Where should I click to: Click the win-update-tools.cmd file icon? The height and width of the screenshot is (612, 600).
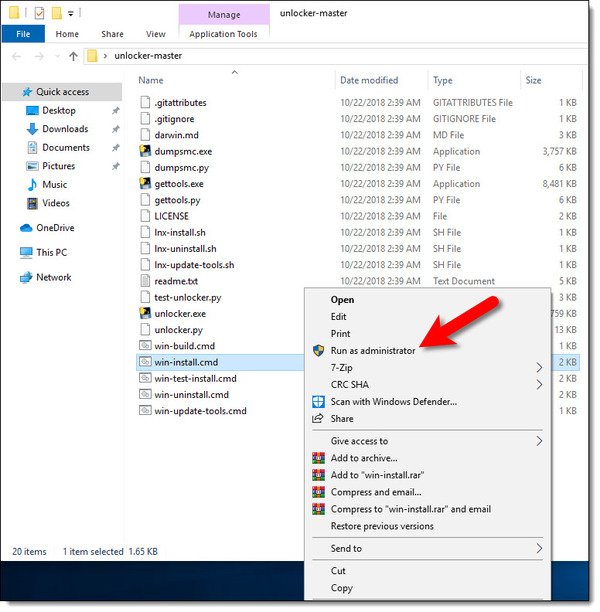click(x=145, y=411)
